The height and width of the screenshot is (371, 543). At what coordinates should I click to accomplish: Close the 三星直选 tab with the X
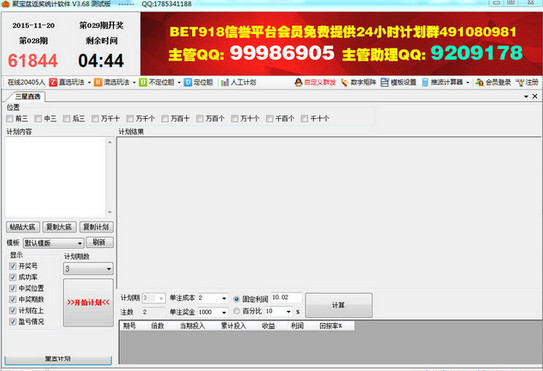[x=535, y=96]
